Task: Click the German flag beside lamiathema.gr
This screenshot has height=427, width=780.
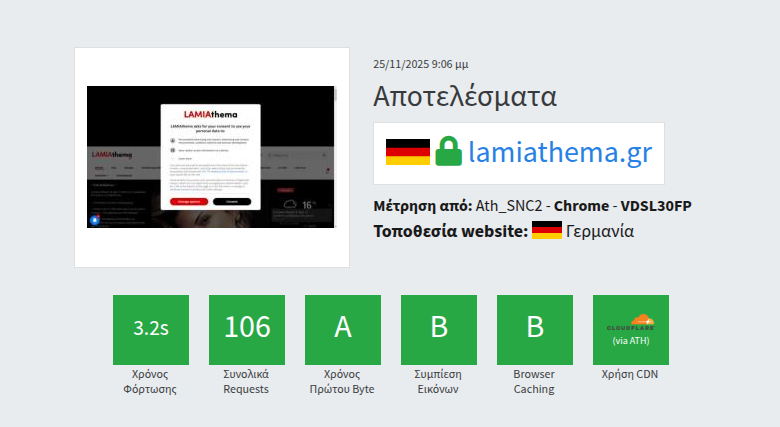Action: point(407,153)
